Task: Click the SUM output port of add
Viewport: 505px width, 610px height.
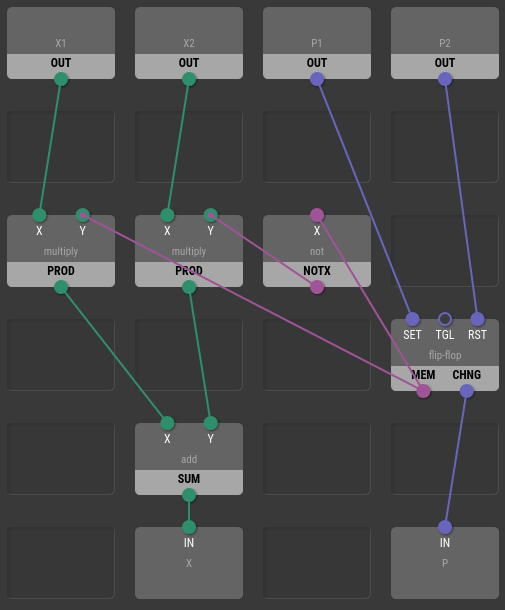Action: [x=189, y=495]
